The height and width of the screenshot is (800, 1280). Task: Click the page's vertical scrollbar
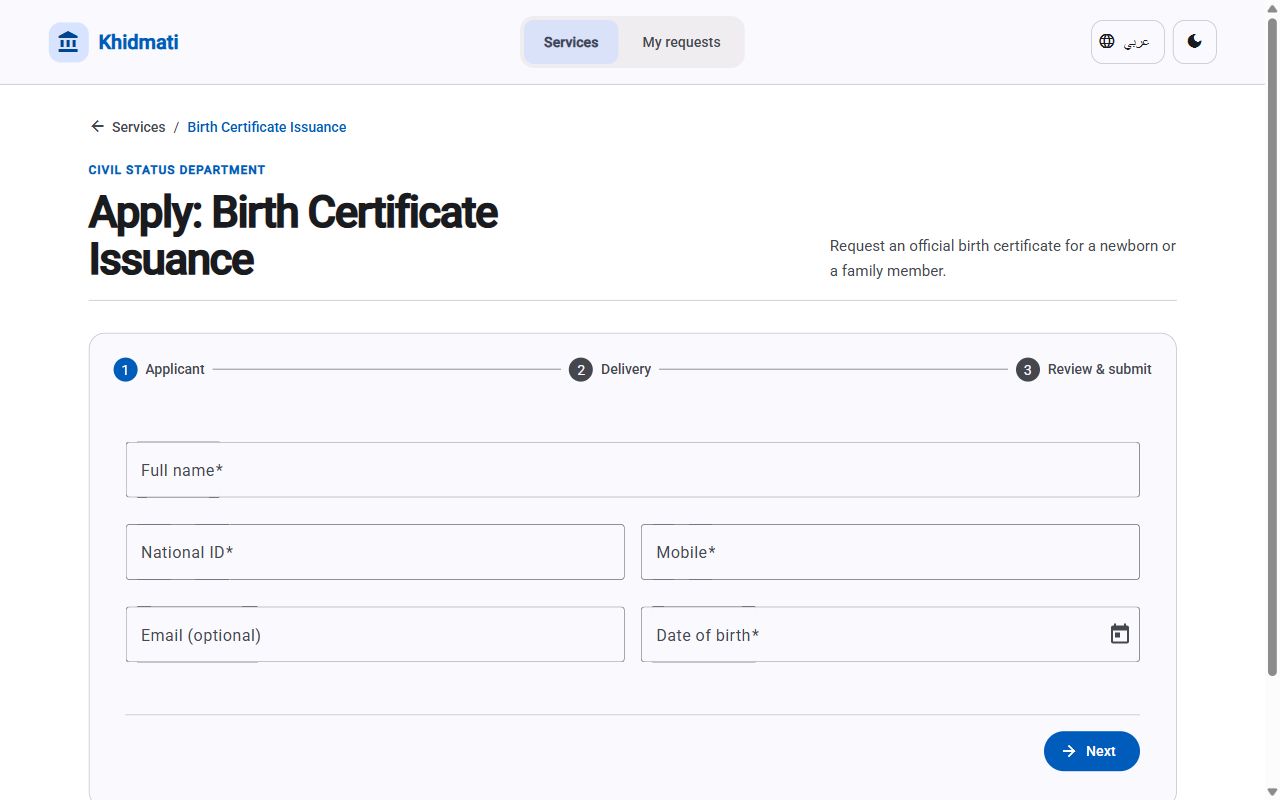[1272, 347]
